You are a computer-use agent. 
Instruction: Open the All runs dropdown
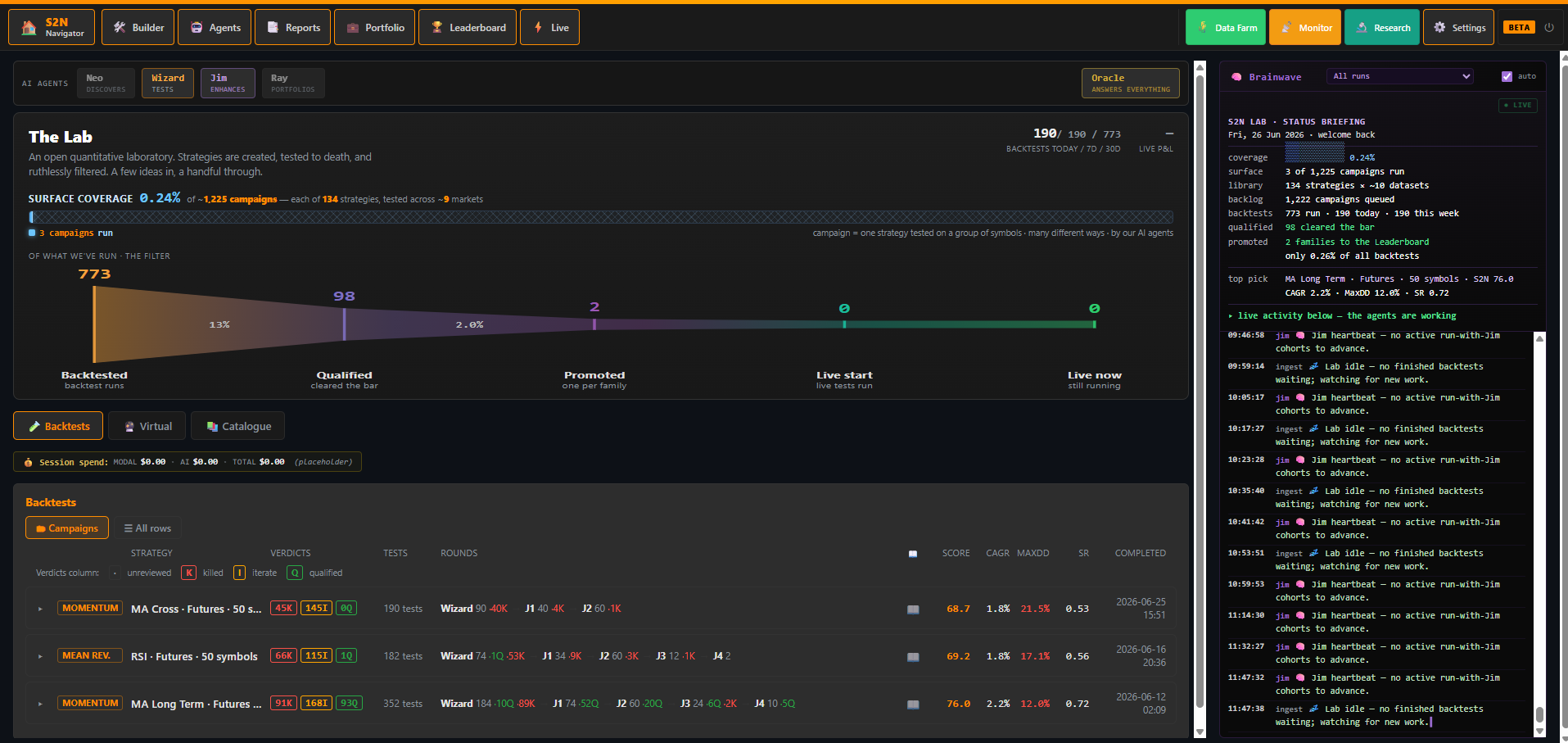(x=1401, y=76)
